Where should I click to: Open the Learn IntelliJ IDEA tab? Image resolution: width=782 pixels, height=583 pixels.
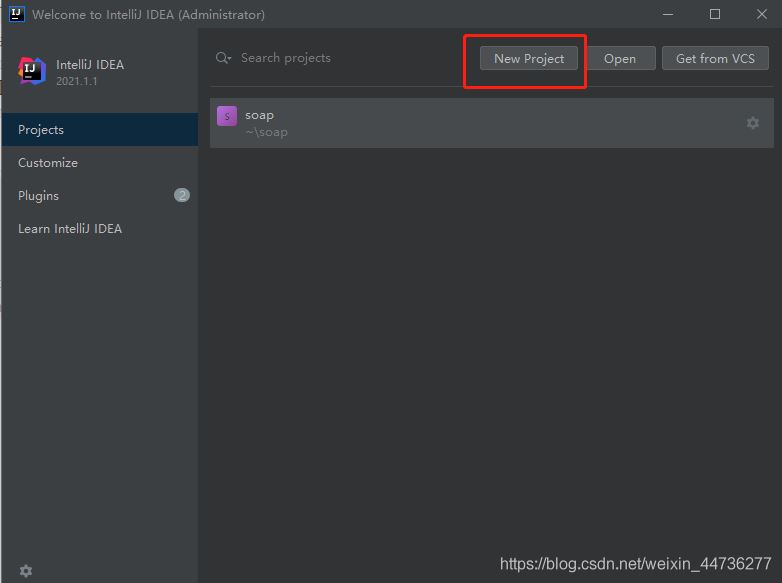(70, 229)
